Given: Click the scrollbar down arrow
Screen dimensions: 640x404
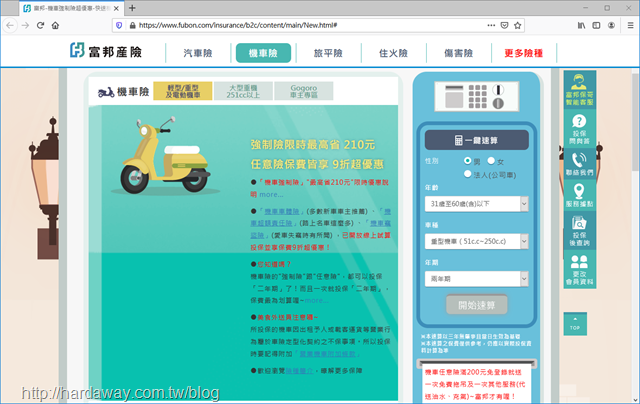Looking at the screenshot, I should (636, 400).
